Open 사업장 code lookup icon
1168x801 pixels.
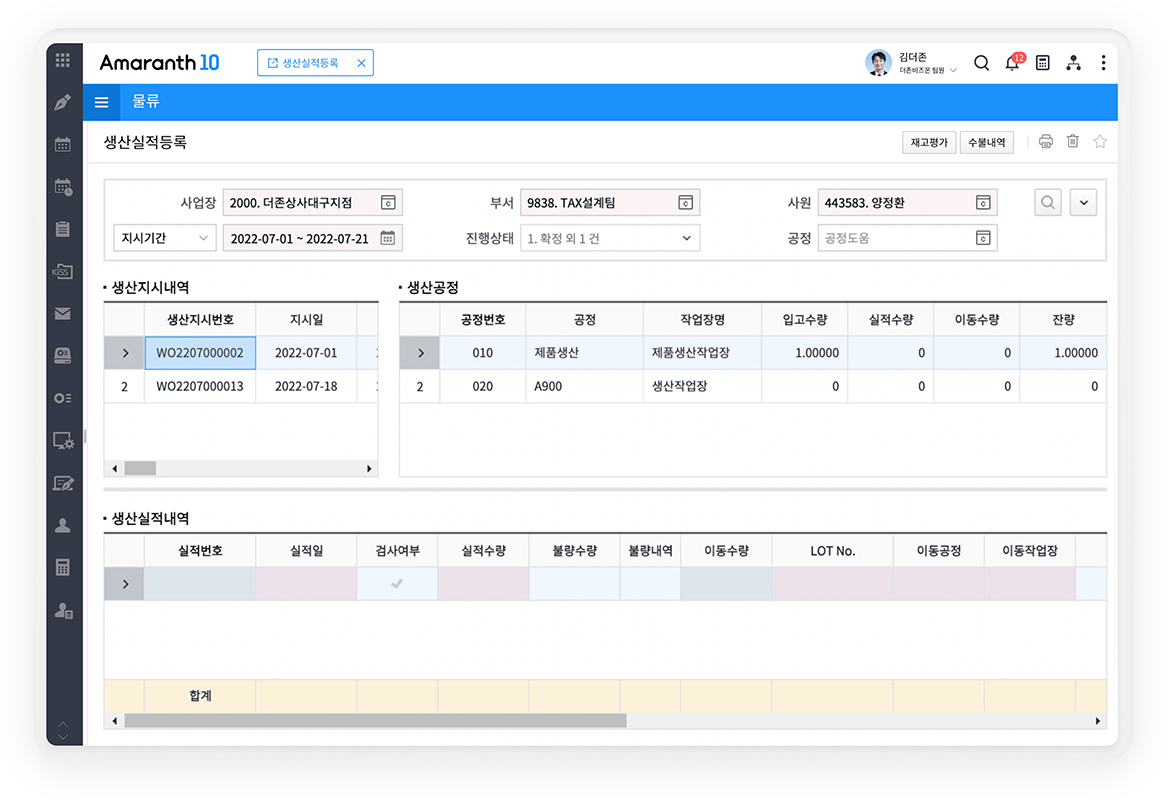(x=388, y=203)
